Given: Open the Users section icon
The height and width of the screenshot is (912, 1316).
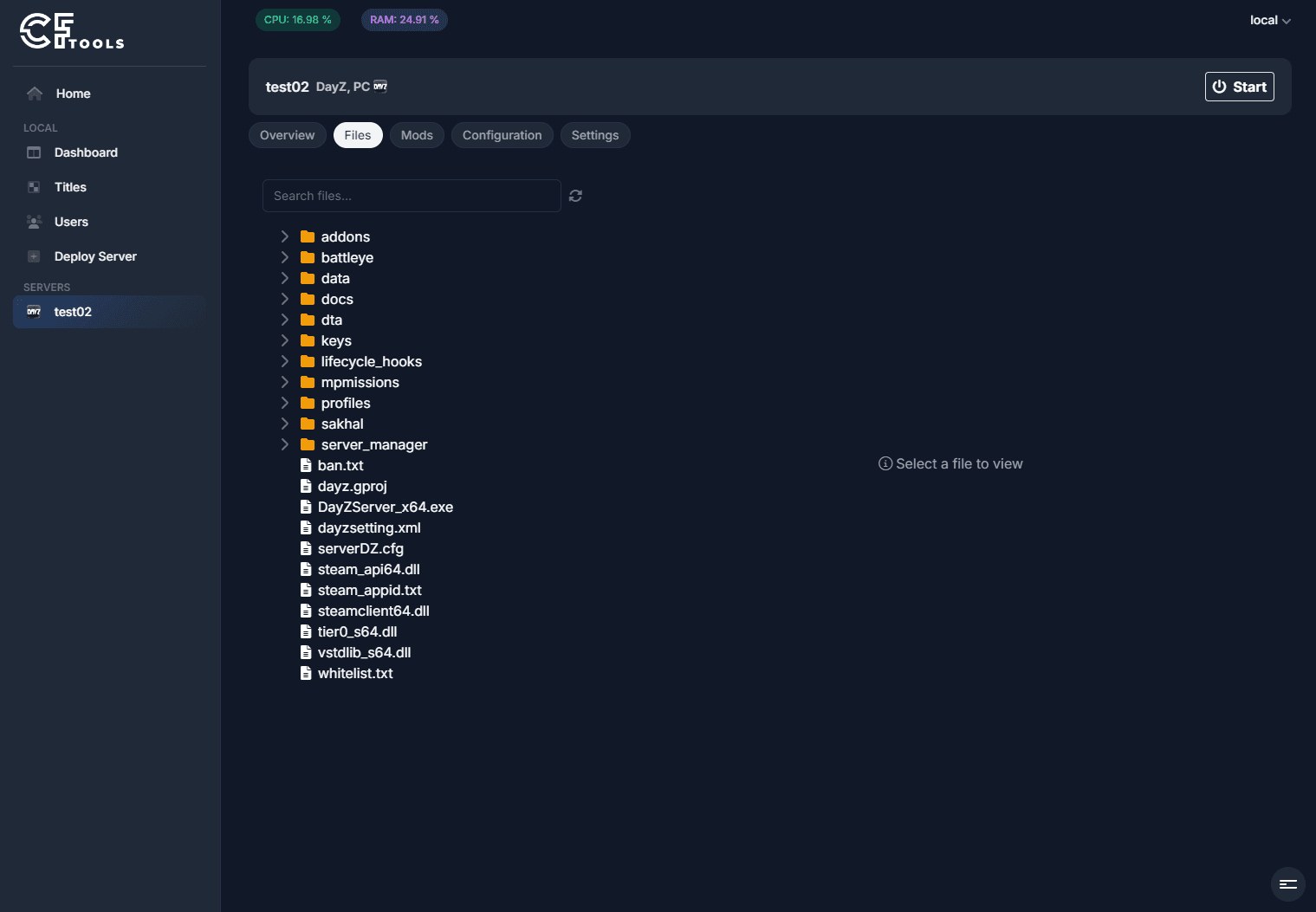Looking at the screenshot, I should [x=34, y=222].
